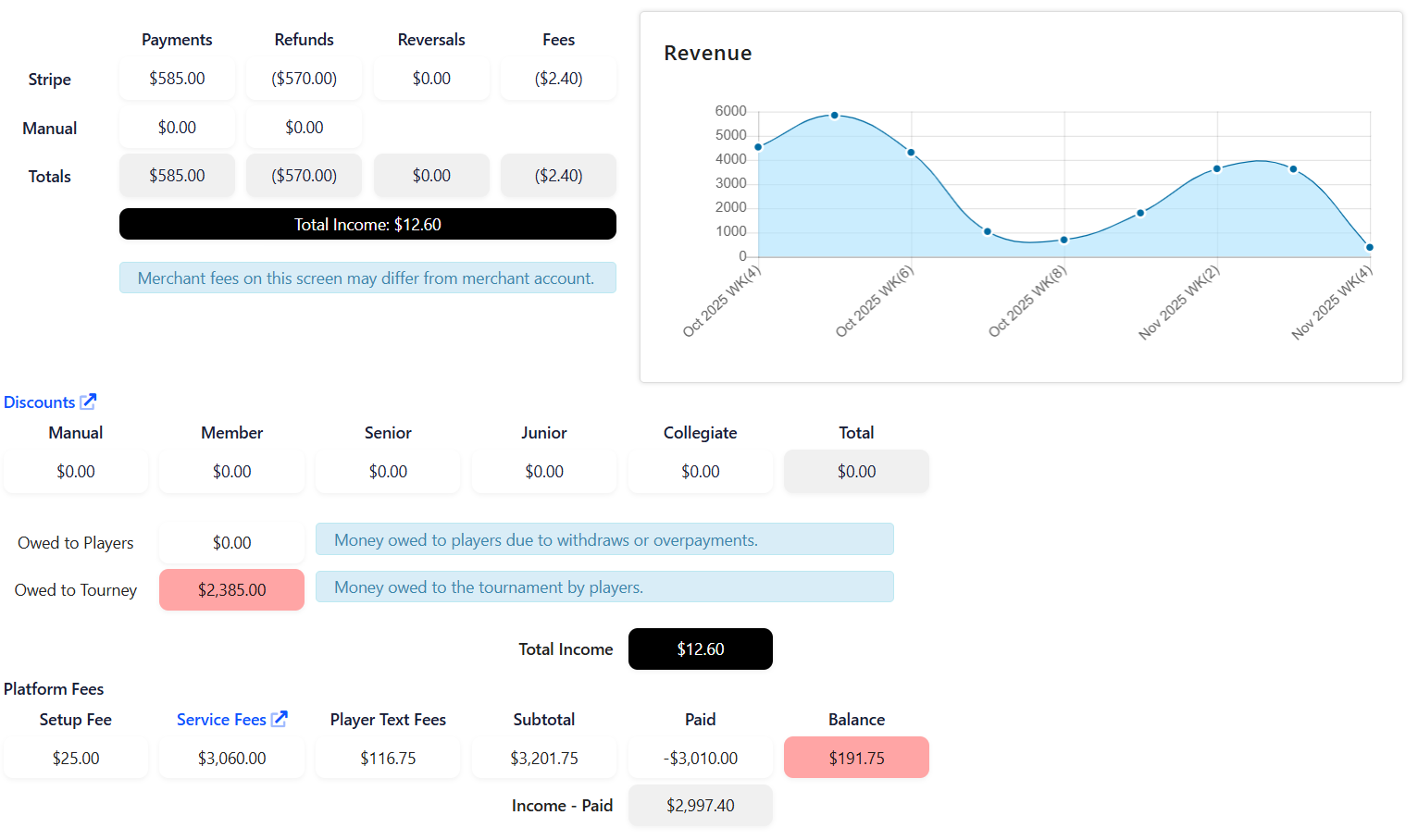
Task: Click the external link icon beside Service Fees
Action: tap(280, 719)
